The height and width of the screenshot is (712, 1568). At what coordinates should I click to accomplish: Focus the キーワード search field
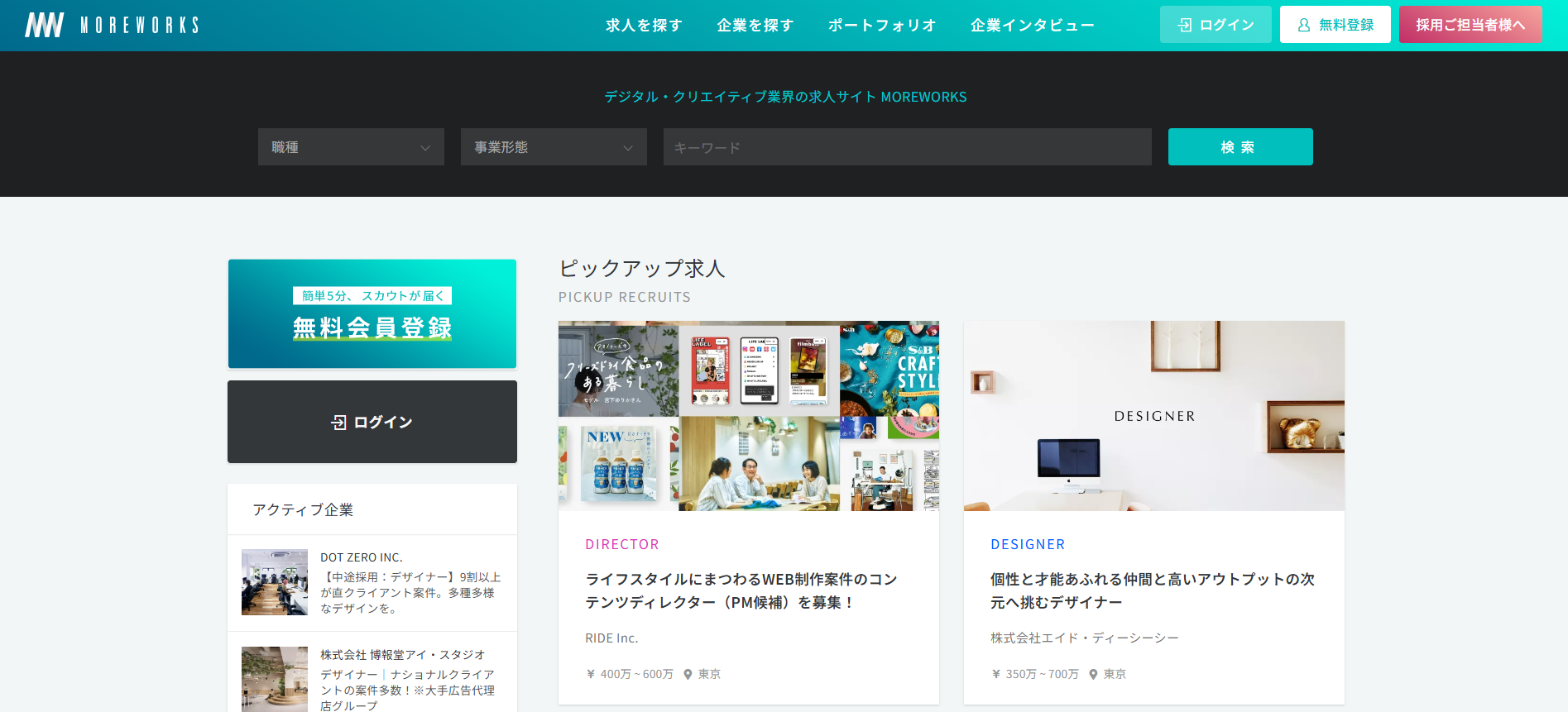click(907, 147)
